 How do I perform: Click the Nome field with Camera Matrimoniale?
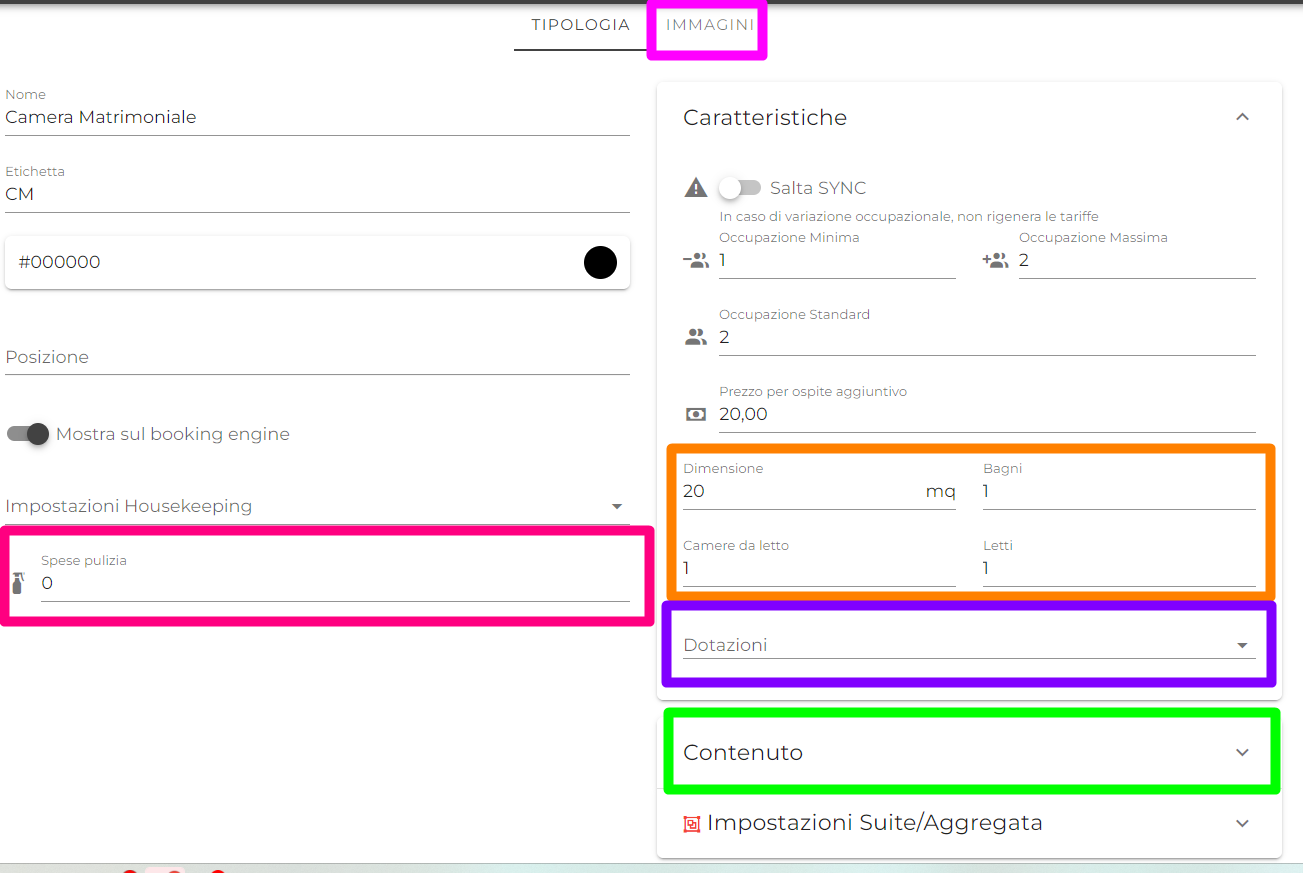(x=317, y=117)
